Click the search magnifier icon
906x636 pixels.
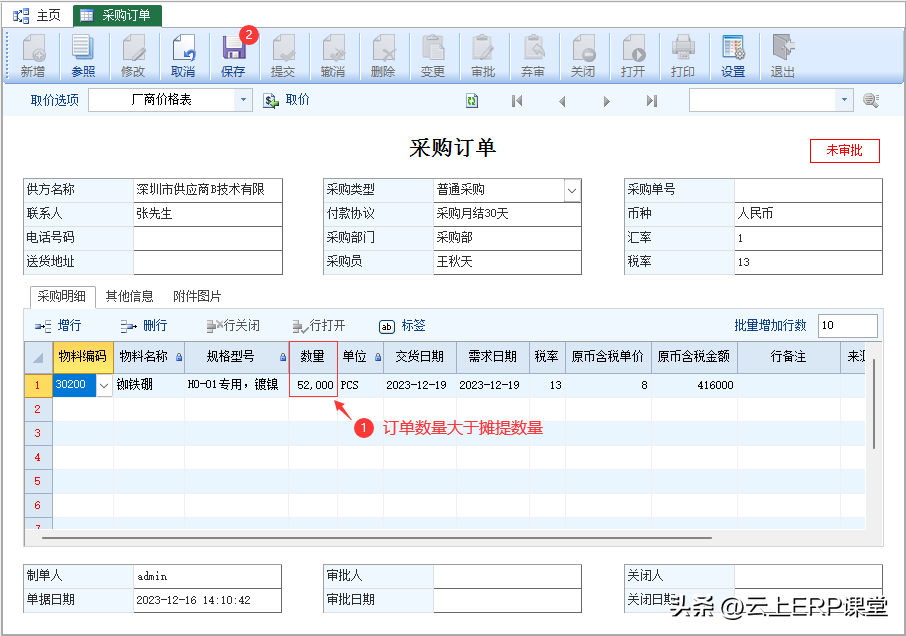tap(871, 101)
